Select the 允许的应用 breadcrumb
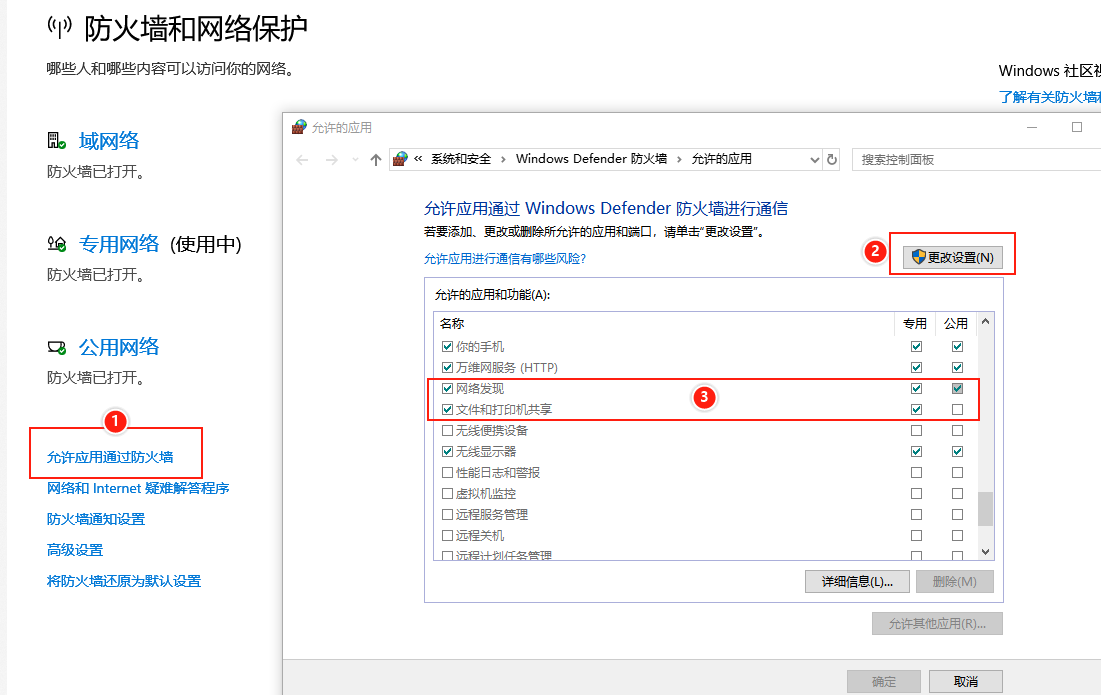 [721, 159]
